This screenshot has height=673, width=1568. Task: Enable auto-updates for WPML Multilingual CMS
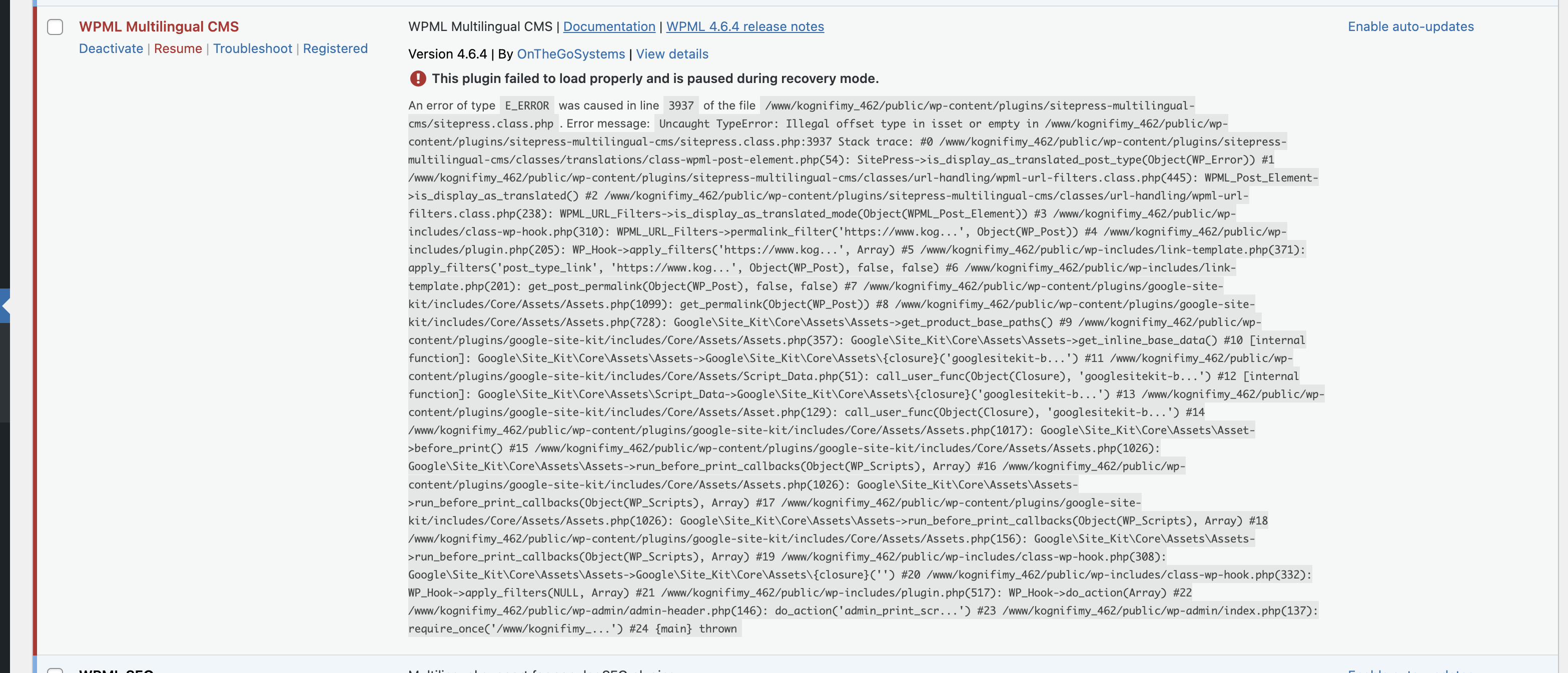click(1410, 27)
